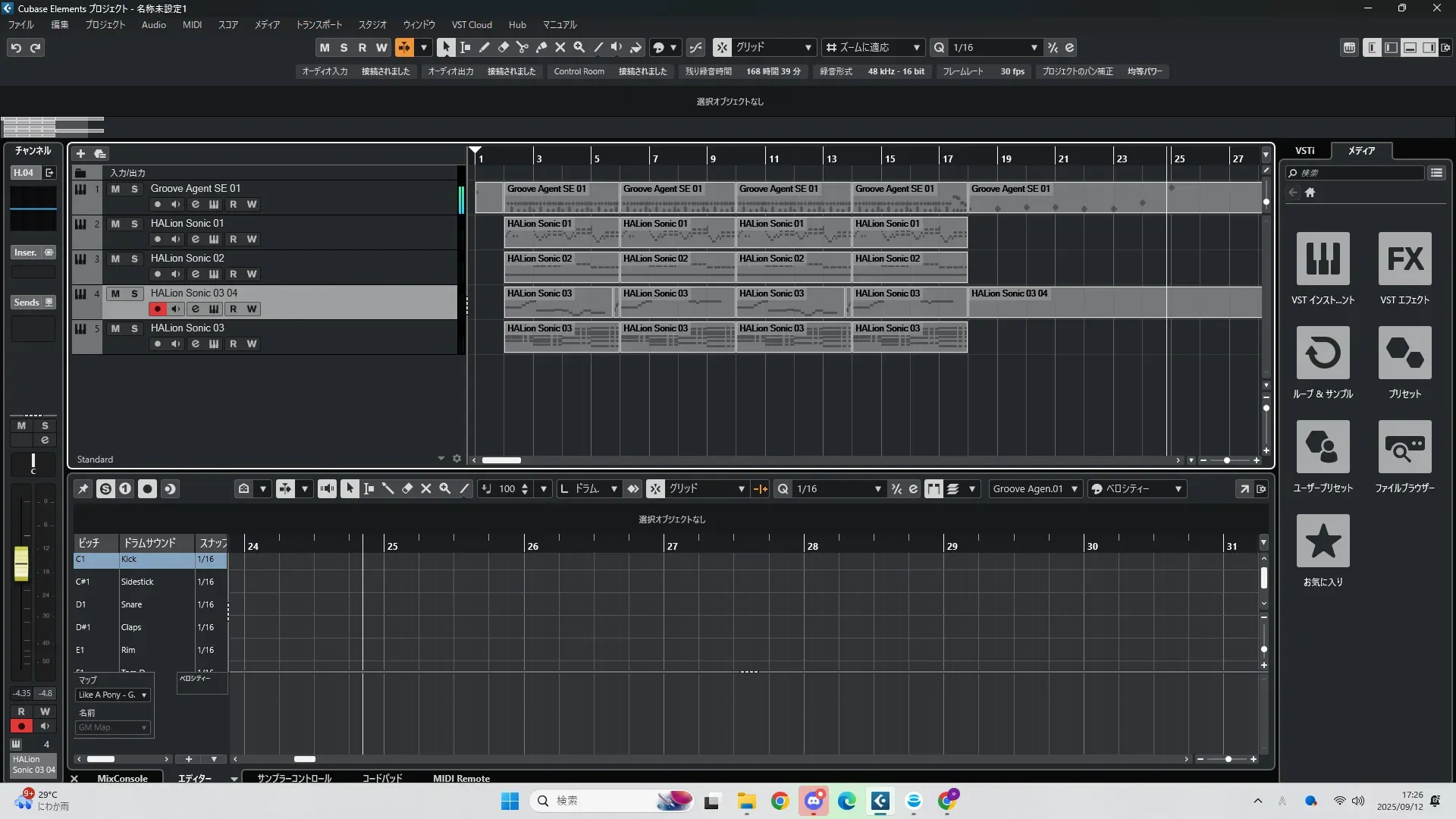
Task: Expand the Like A Pony drum map dropdown
Action: tap(143, 695)
